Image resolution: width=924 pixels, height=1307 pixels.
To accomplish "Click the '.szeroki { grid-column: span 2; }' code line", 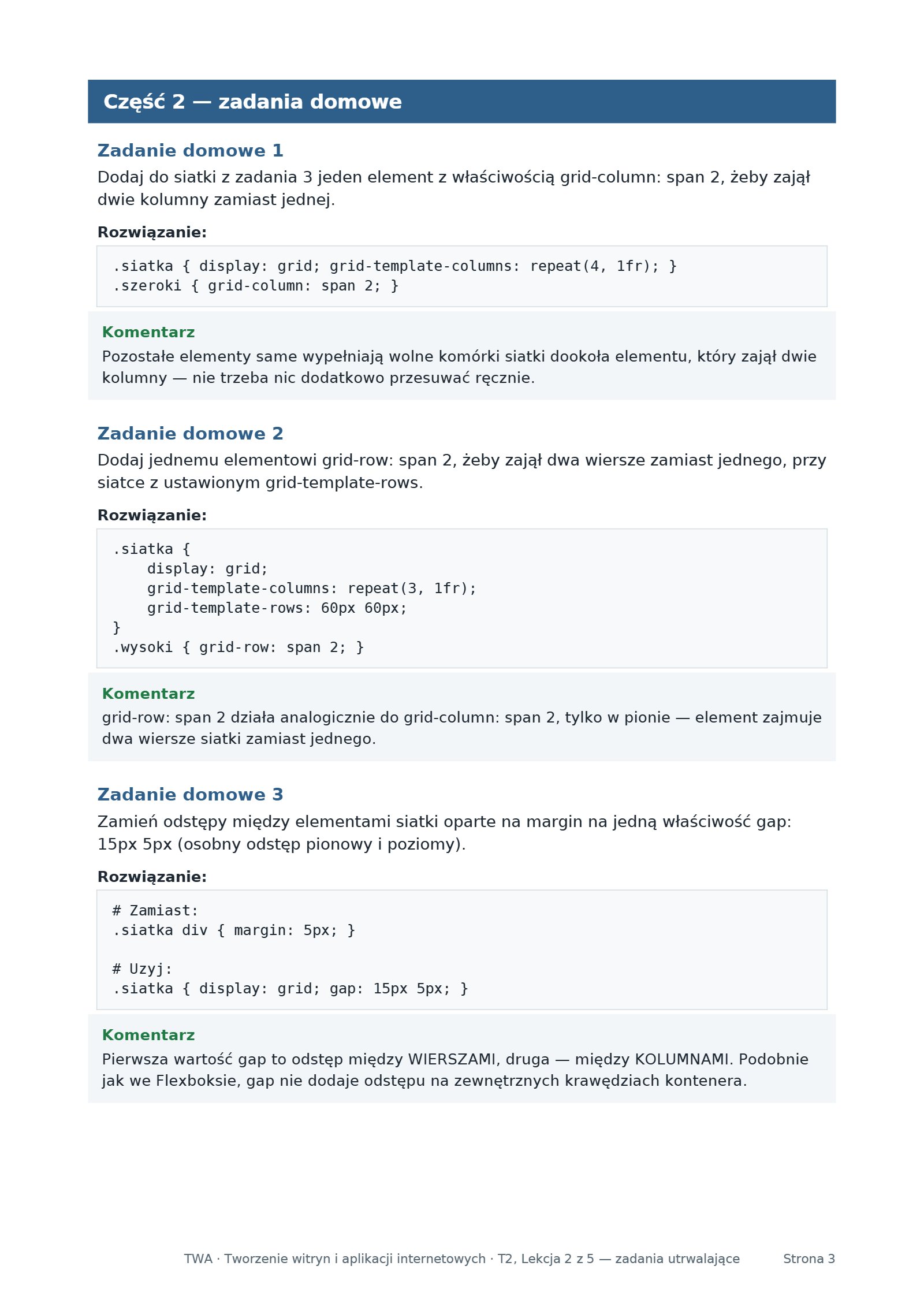I will point(255,286).
